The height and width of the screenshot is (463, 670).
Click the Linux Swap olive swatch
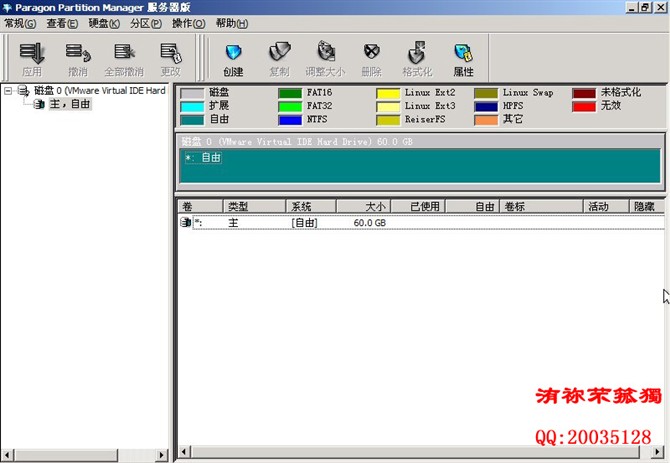(486, 93)
